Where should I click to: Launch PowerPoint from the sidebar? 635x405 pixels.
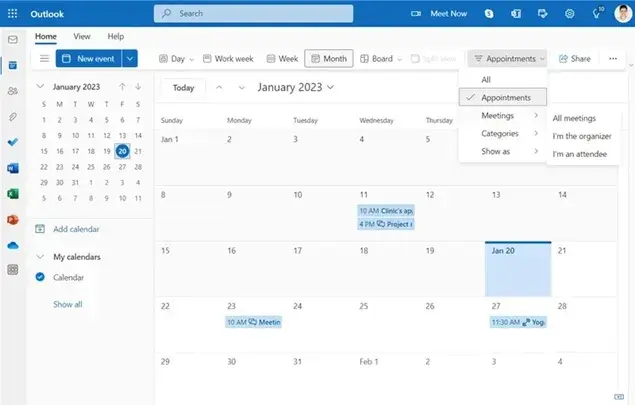tap(13, 220)
